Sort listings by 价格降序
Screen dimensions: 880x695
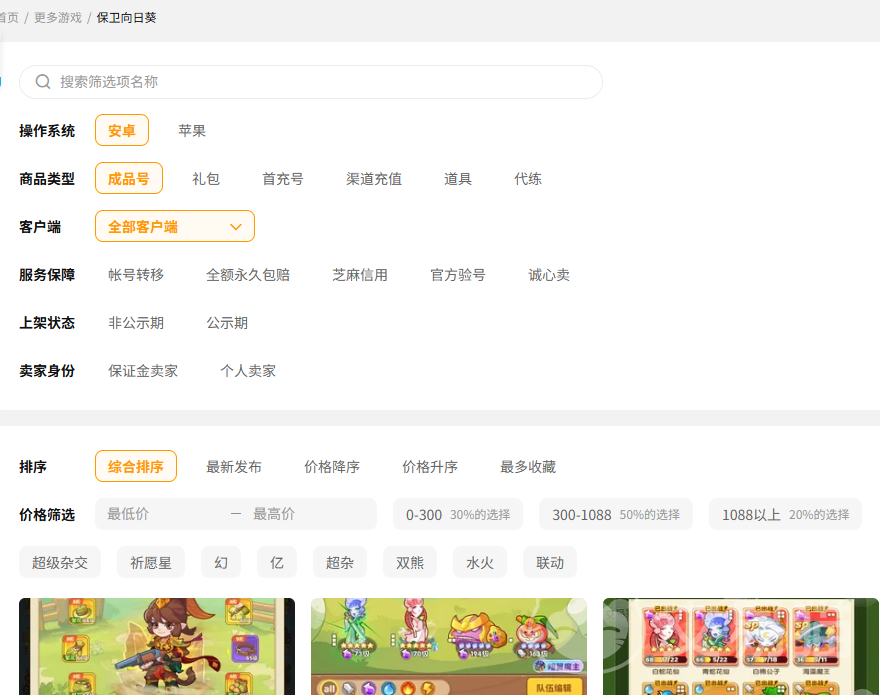click(332, 467)
